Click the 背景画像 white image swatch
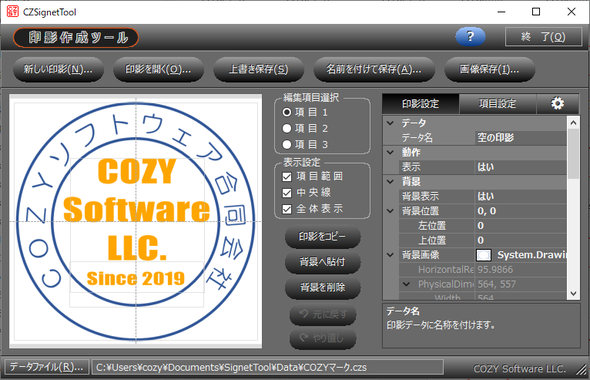Image resolution: width=590 pixels, height=380 pixels. [x=484, y=255]
